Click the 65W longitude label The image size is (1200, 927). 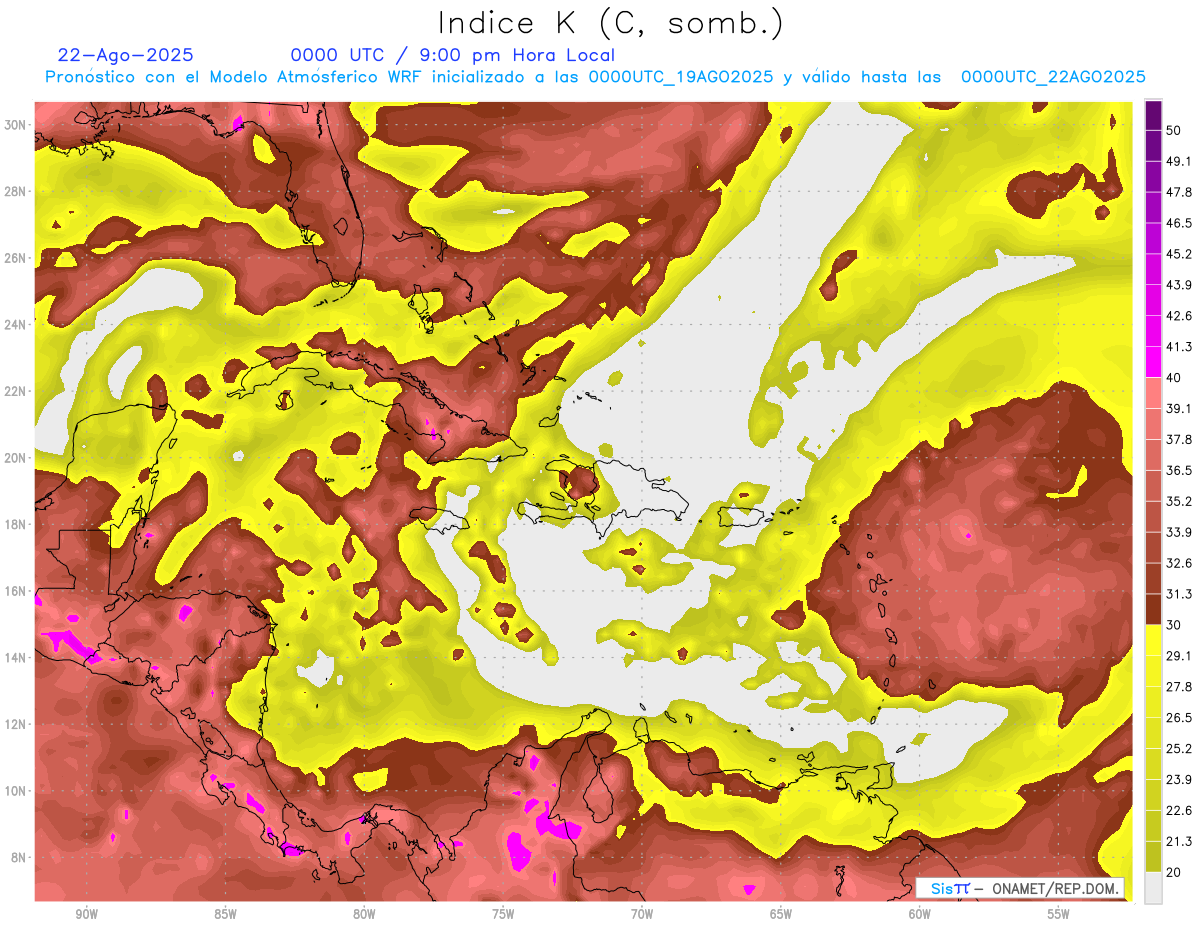tap(781, 914)
